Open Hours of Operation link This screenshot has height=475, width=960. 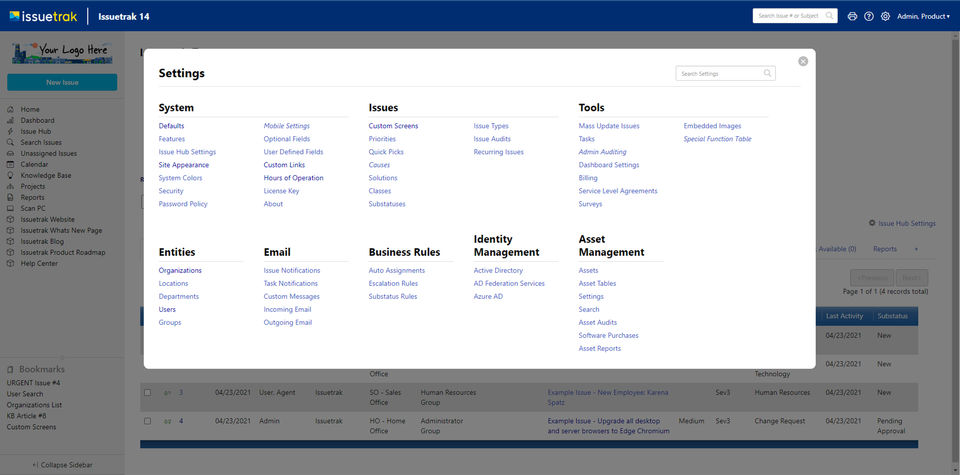point(293,178)
